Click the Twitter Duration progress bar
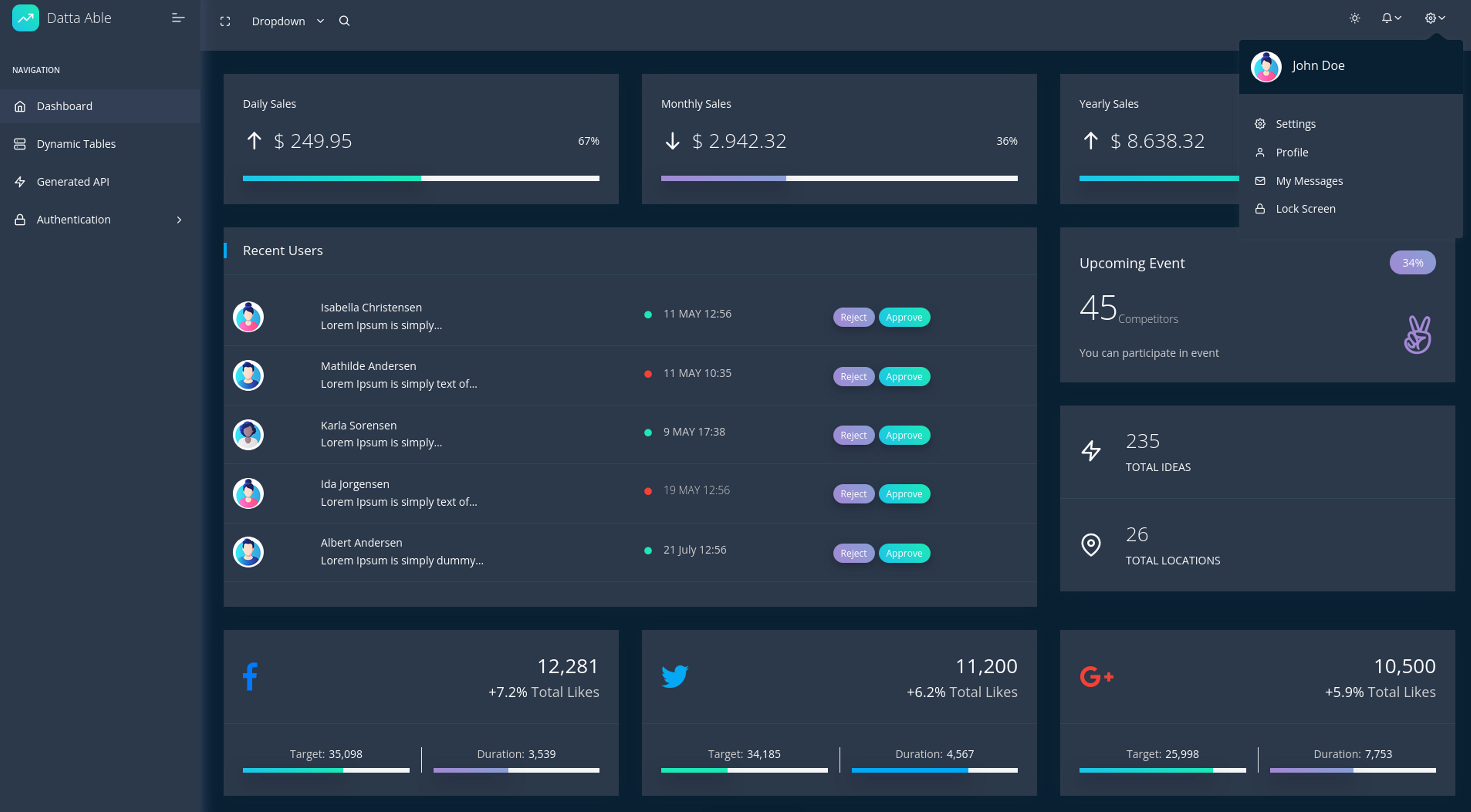The image size is (1471, 812). click(x=934, y=770)
